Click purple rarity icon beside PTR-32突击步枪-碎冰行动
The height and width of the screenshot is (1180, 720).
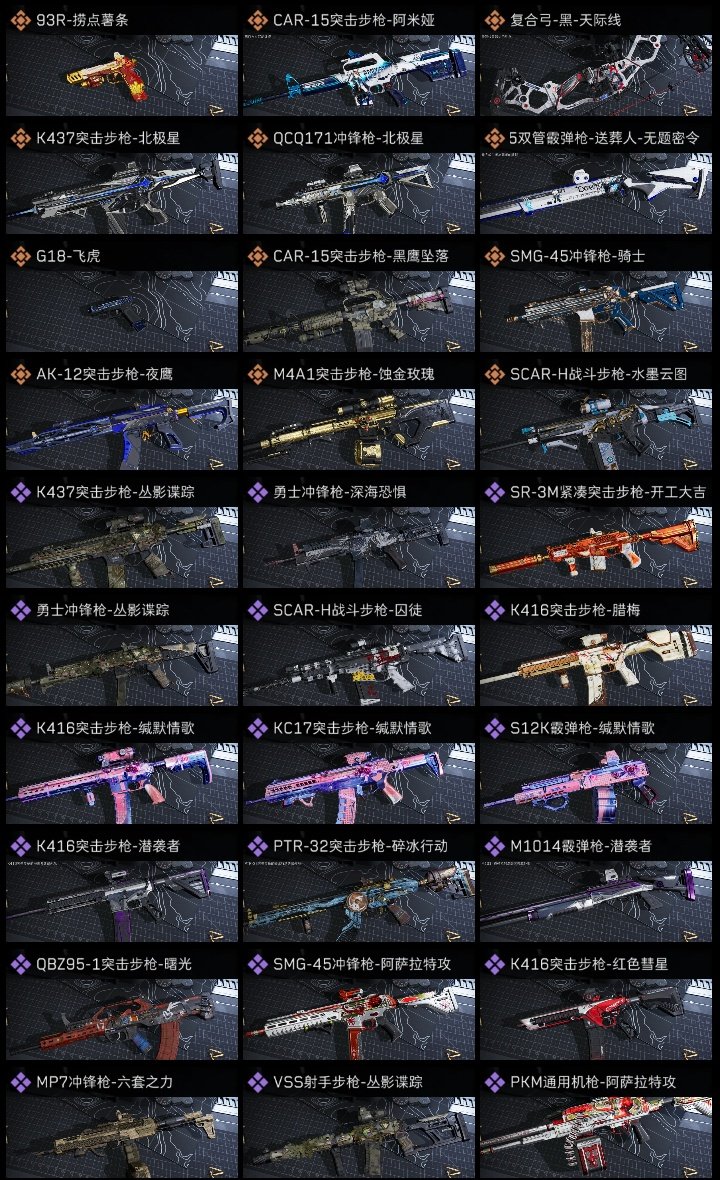(x=258, y=846)
